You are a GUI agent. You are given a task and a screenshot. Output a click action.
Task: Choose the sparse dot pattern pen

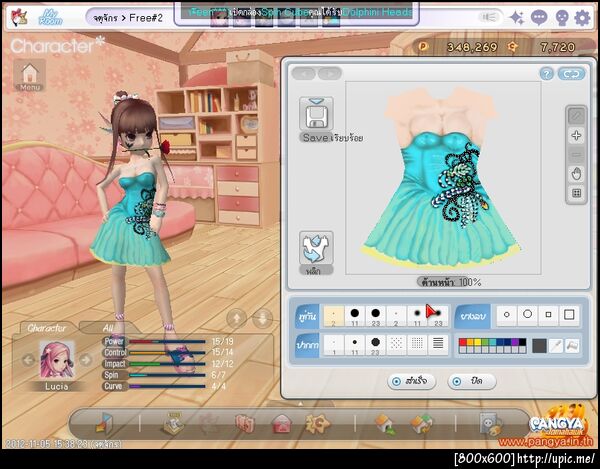click(x=396, y=345)
